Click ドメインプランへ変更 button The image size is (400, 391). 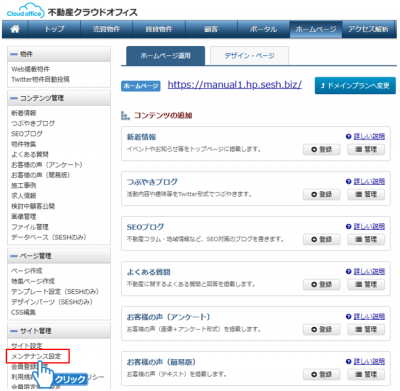355,86
